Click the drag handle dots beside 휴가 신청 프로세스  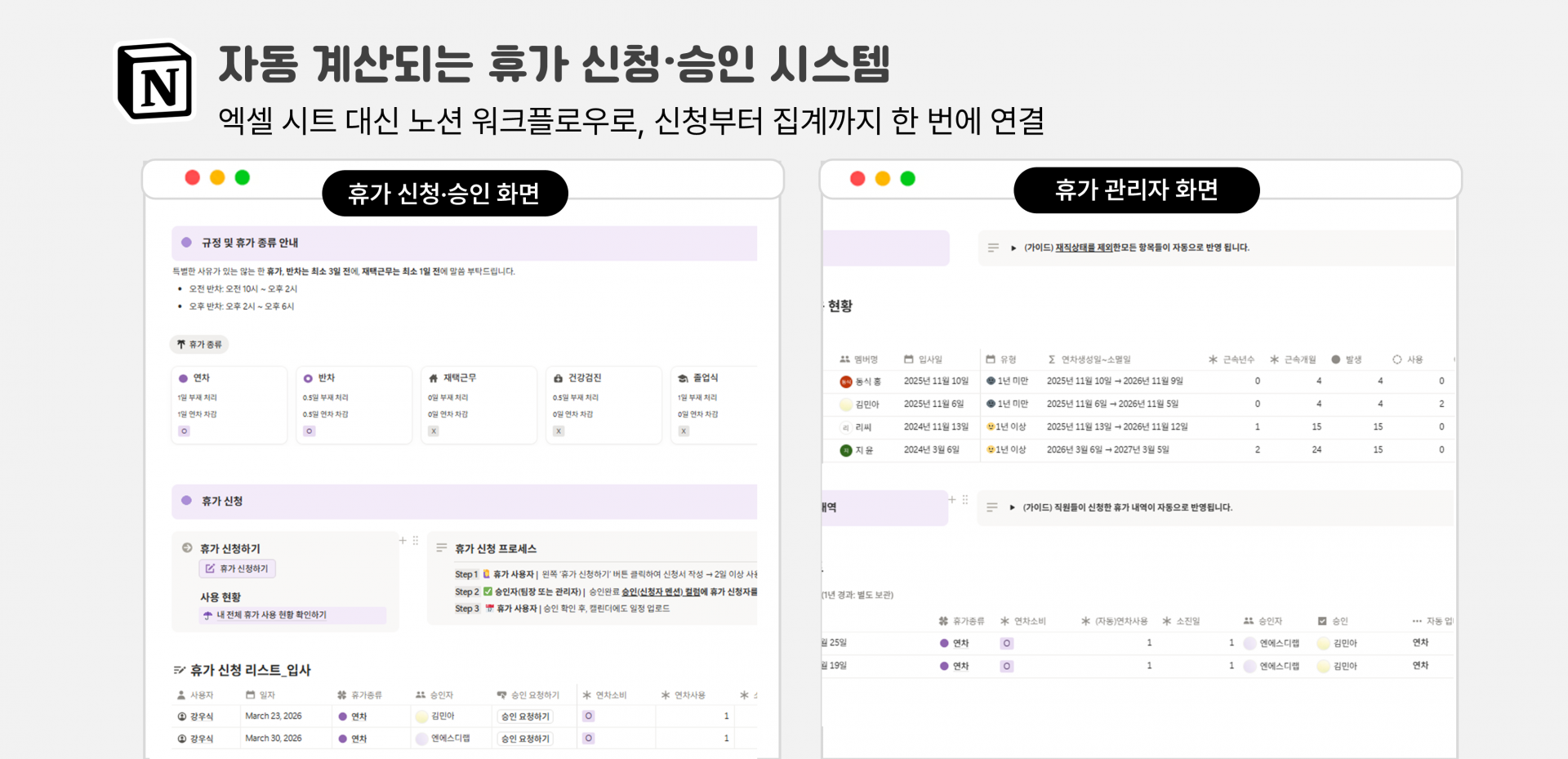416,540
